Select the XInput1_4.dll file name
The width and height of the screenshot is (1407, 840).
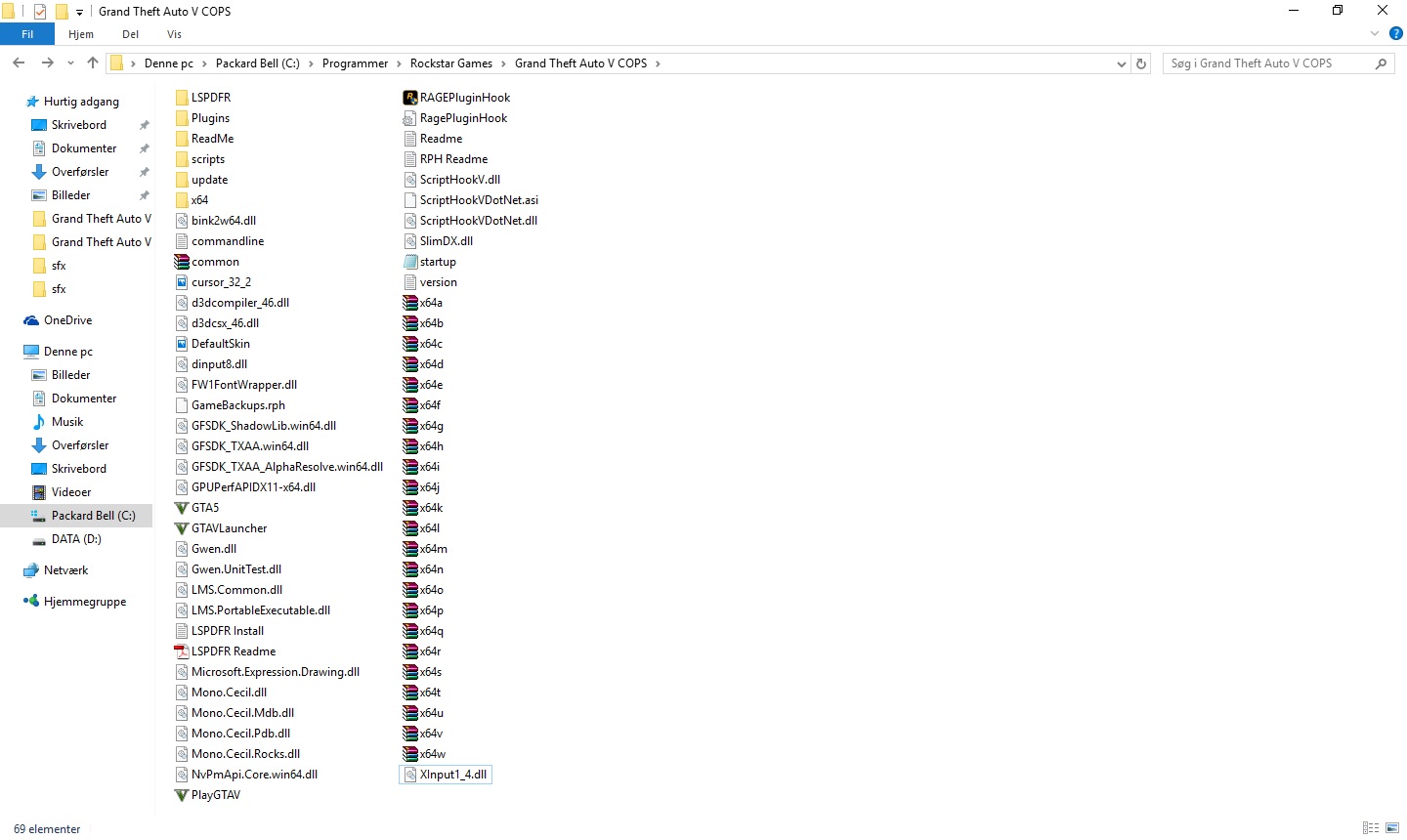(453, 775)
